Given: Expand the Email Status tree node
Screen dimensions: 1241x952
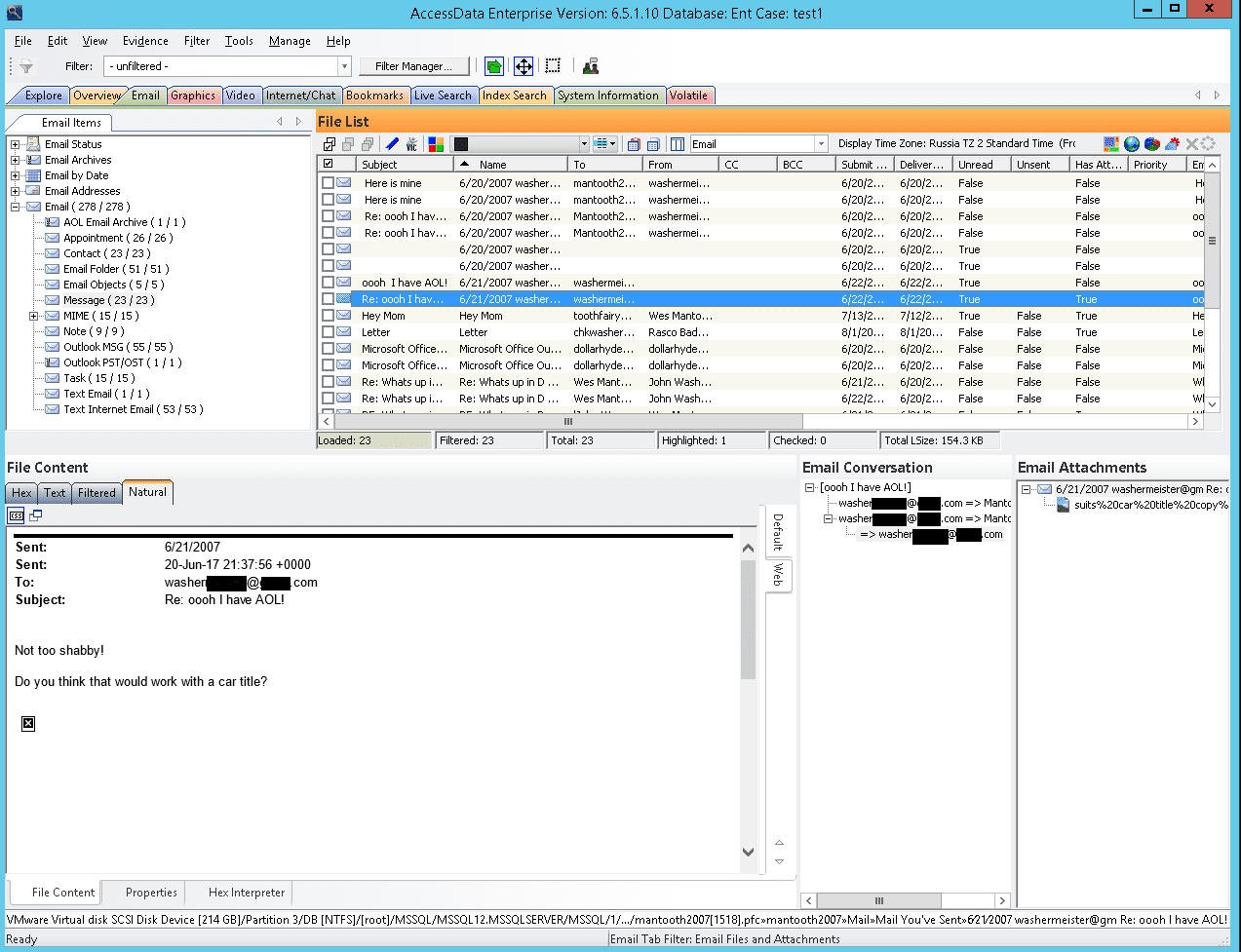Looking at the screenshot, I should [x=15, y=144].
